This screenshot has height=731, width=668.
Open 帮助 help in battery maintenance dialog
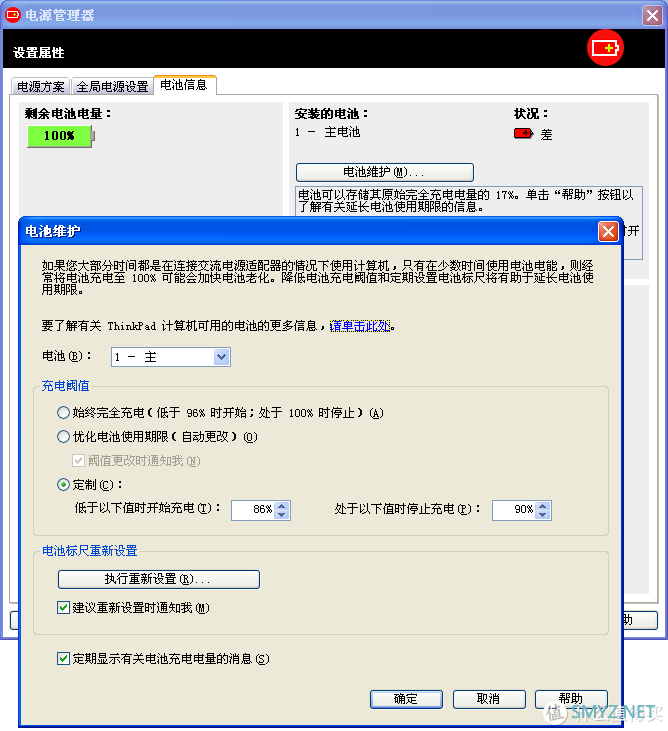(x=571, y=699)
